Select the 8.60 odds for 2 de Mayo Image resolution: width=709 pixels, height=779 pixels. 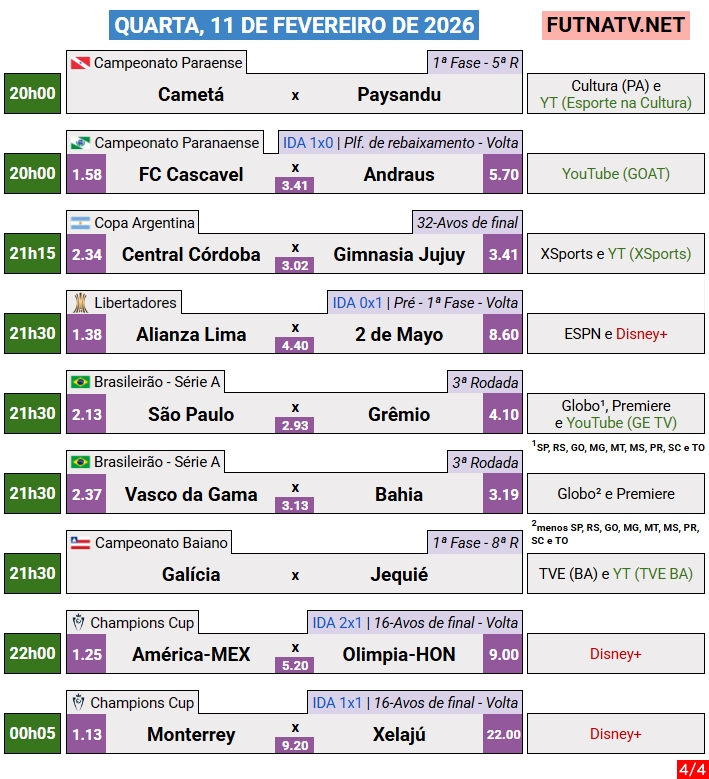(x=504, y=334)
